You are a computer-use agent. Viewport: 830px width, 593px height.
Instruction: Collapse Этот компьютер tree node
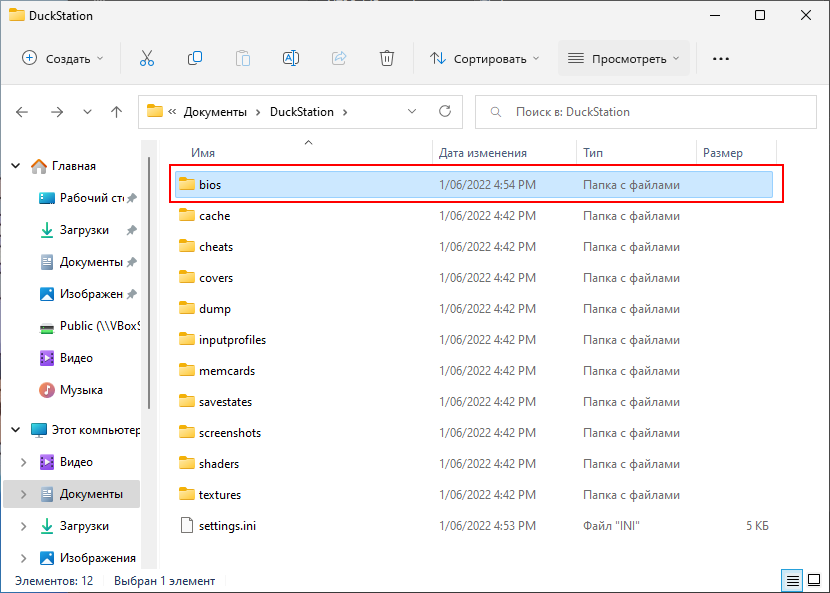[x=16, y=429]
